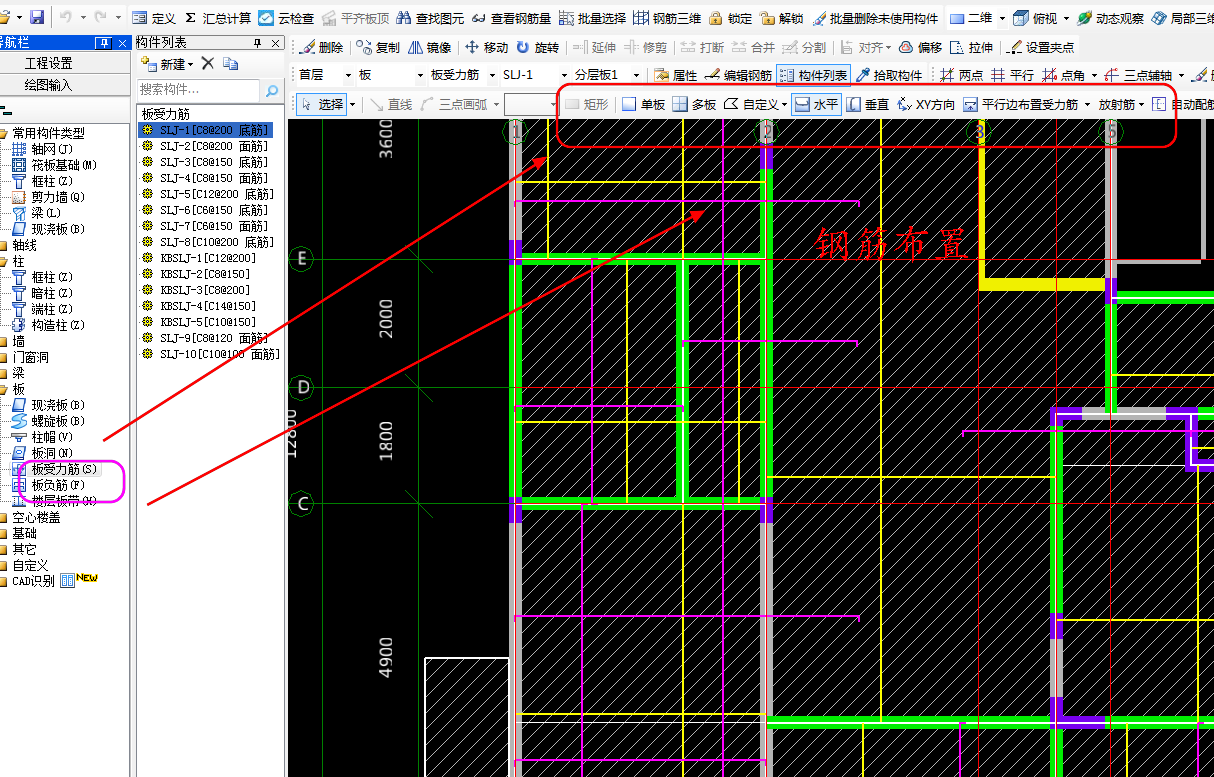
Task: Click the 拉伸 stretch tool
Action: 971,48
